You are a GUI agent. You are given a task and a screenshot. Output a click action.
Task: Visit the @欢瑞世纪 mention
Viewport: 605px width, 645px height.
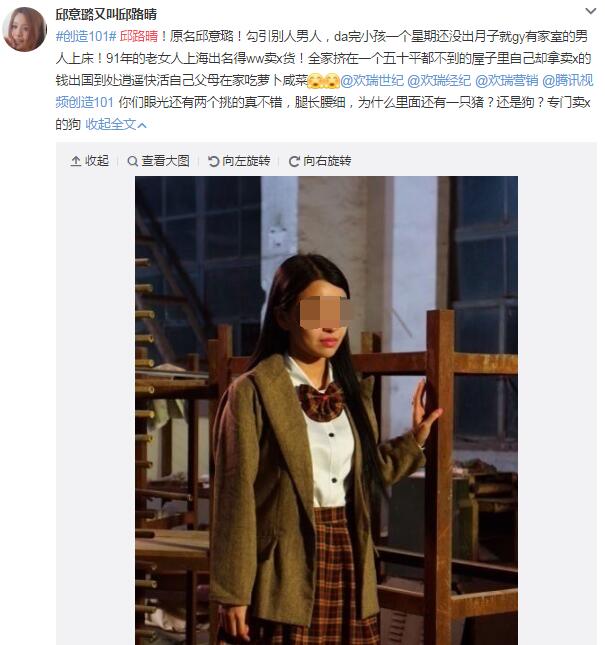pos(372,80)
